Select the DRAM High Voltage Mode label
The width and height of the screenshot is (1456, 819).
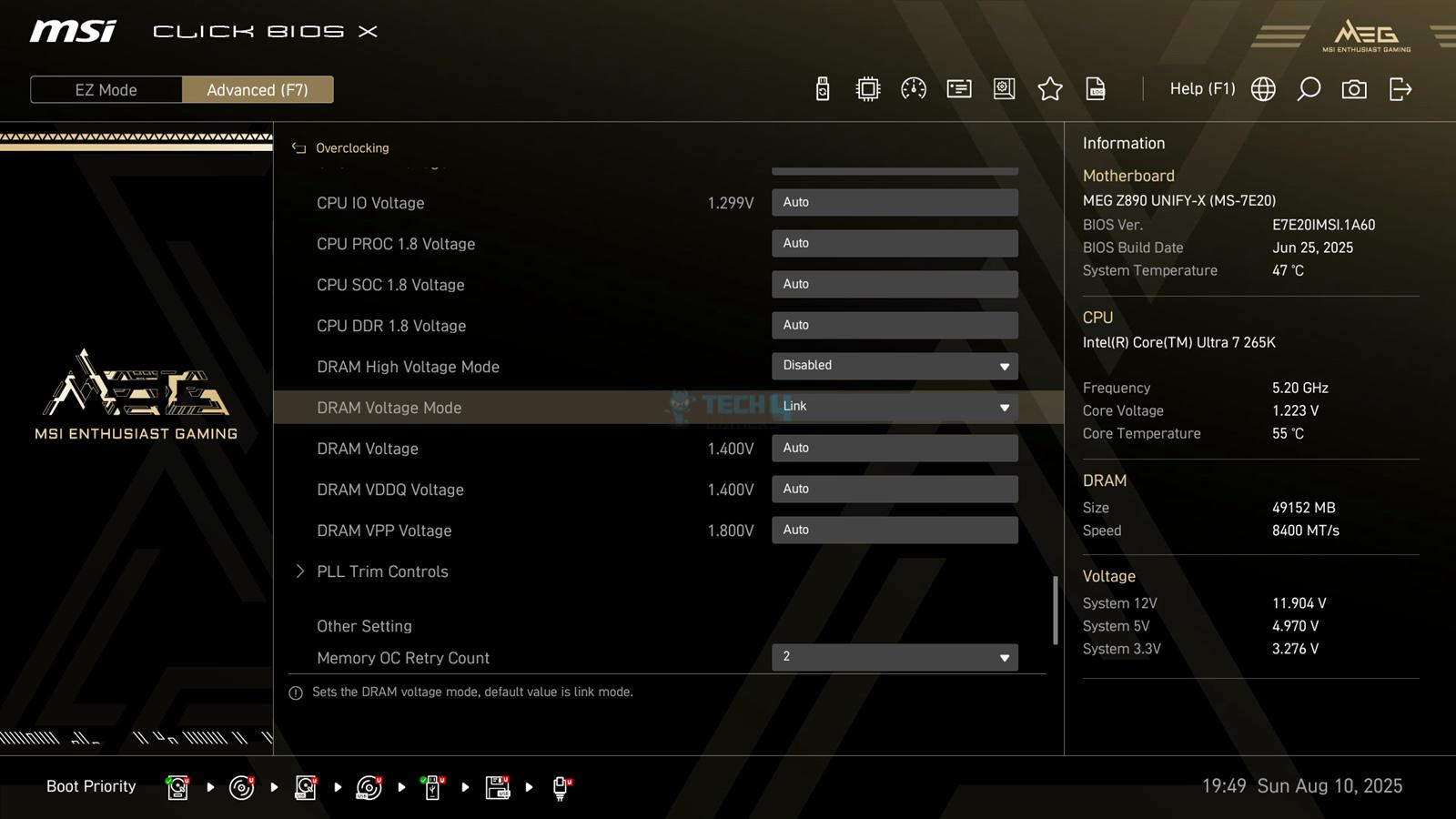tap(408, 367)
